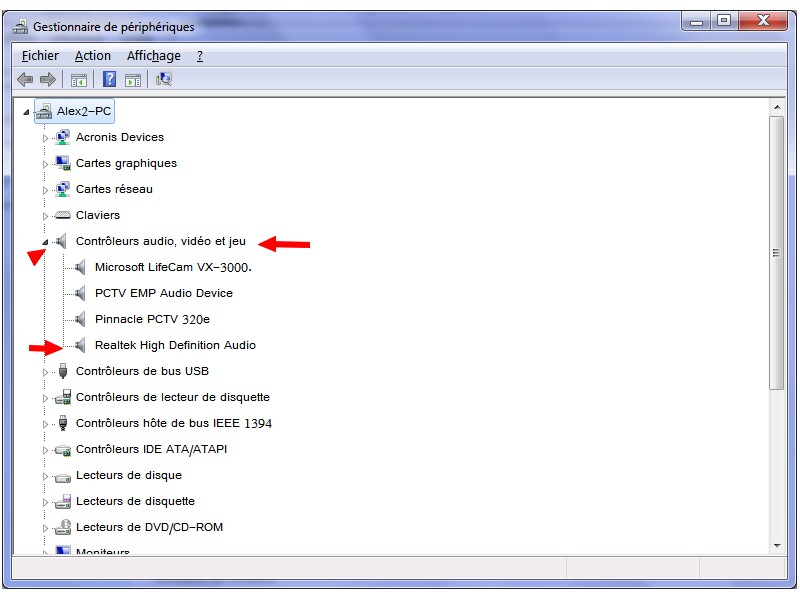Click the Back arrow toolbar button
Screen dimensions: 800x600
click(25, 80)
